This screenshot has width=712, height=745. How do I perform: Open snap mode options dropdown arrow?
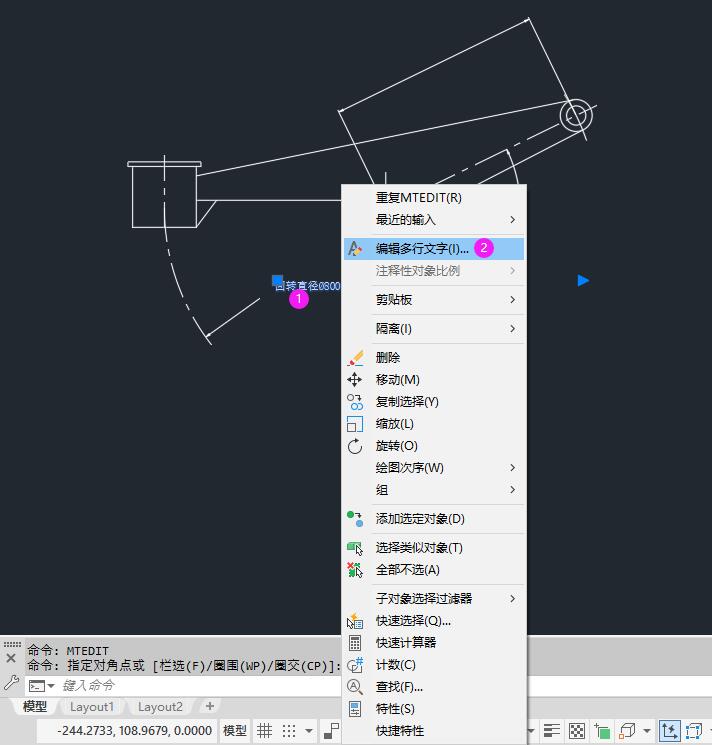(309, 731)
